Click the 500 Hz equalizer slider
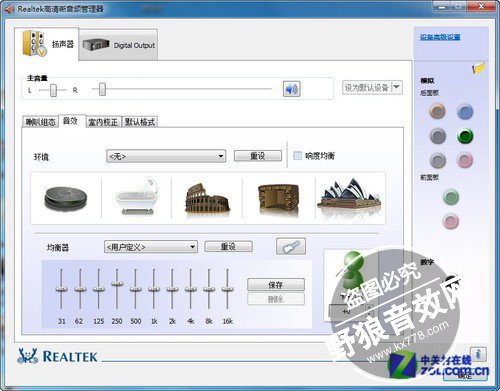Viewport: 500px width, 391px height. click(x=135, y=289)
